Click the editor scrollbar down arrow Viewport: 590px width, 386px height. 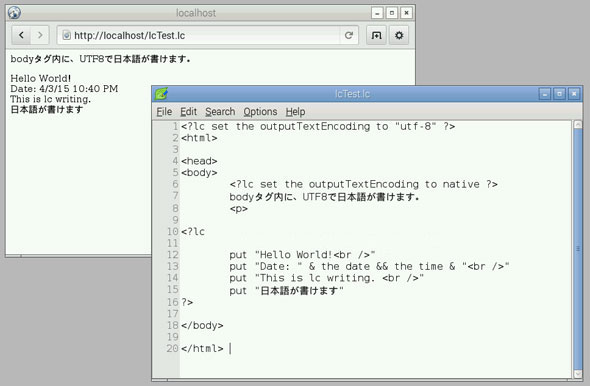(x=578, y=374)
